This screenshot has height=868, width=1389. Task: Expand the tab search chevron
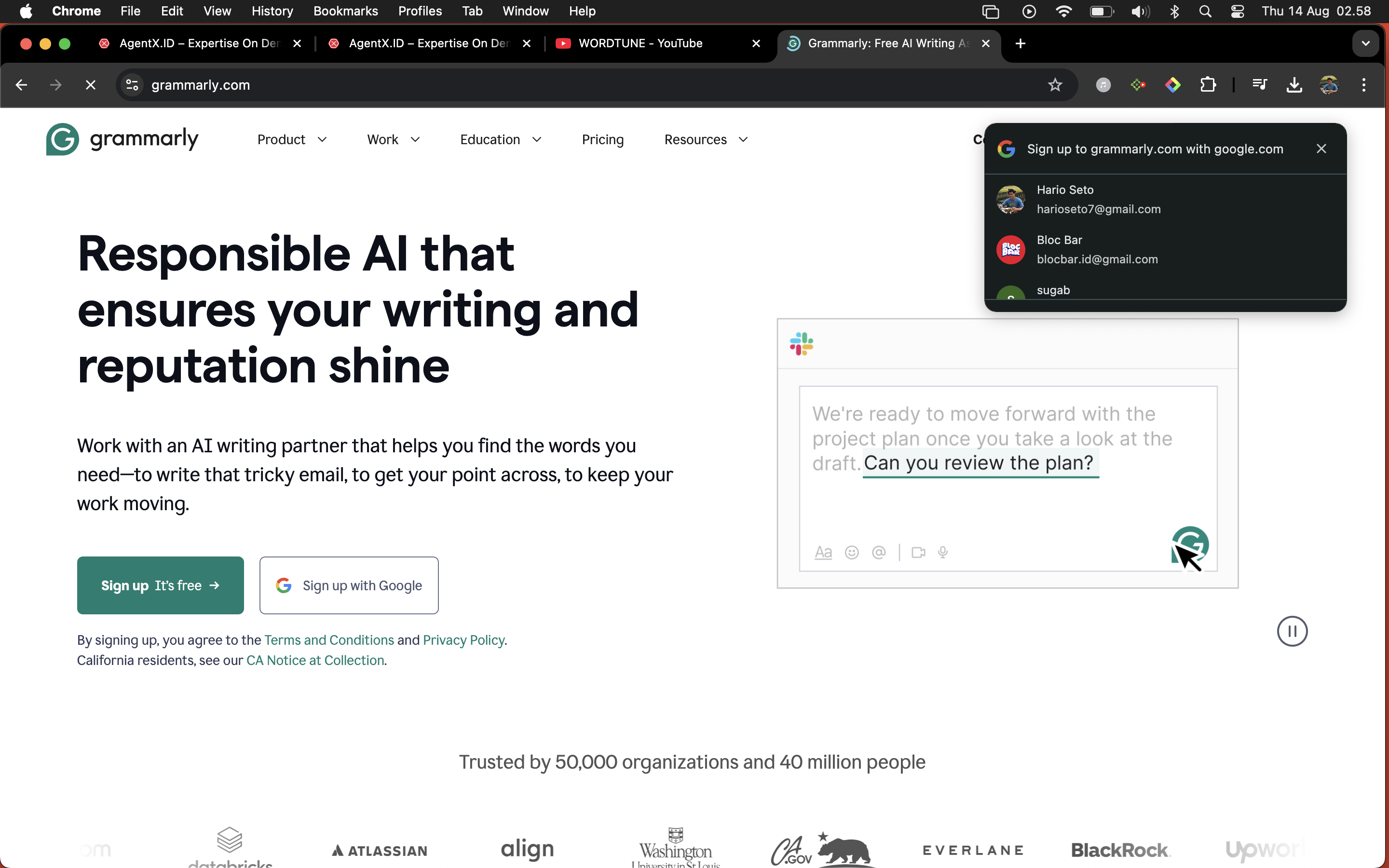click(1365, 43)
